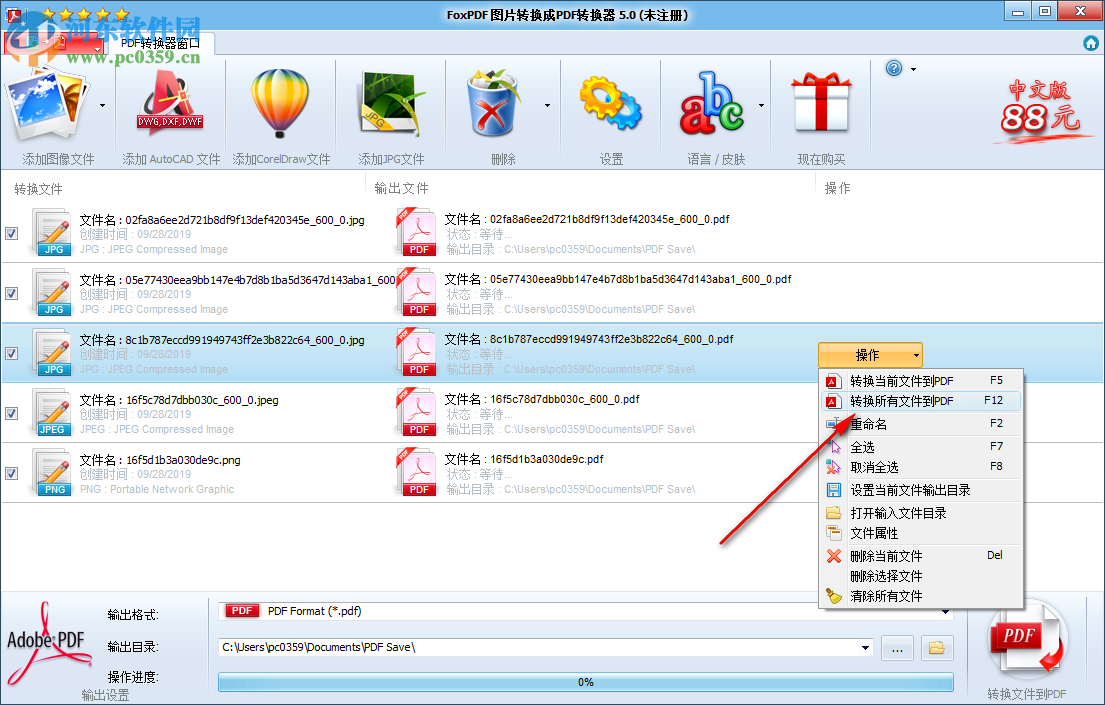
Task: Uncheck the 16f5d1b3a030de9c.png file row
Action: pos(13,473)
